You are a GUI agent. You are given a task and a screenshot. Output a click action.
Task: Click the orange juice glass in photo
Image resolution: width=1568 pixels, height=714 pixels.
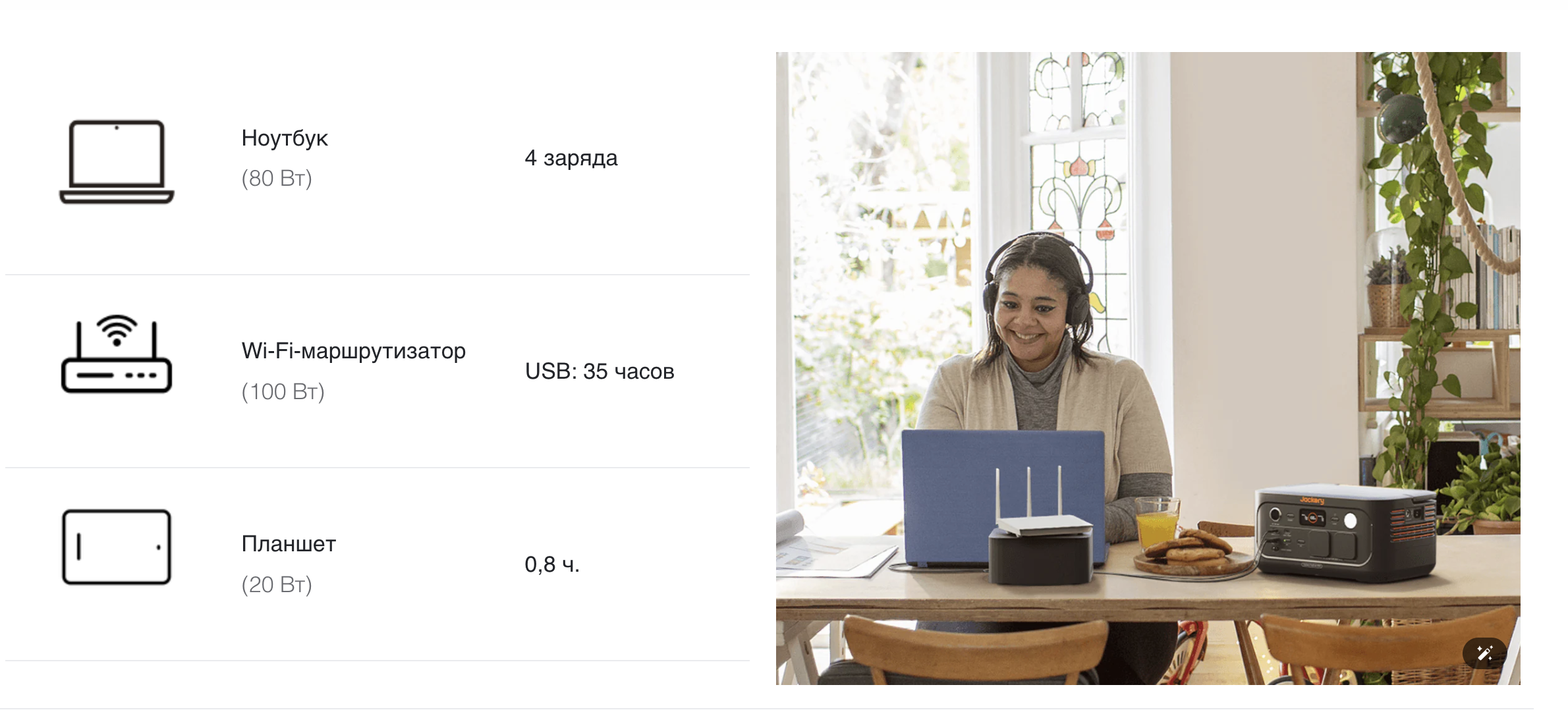pyautogui.click(x=1157, y=523)
